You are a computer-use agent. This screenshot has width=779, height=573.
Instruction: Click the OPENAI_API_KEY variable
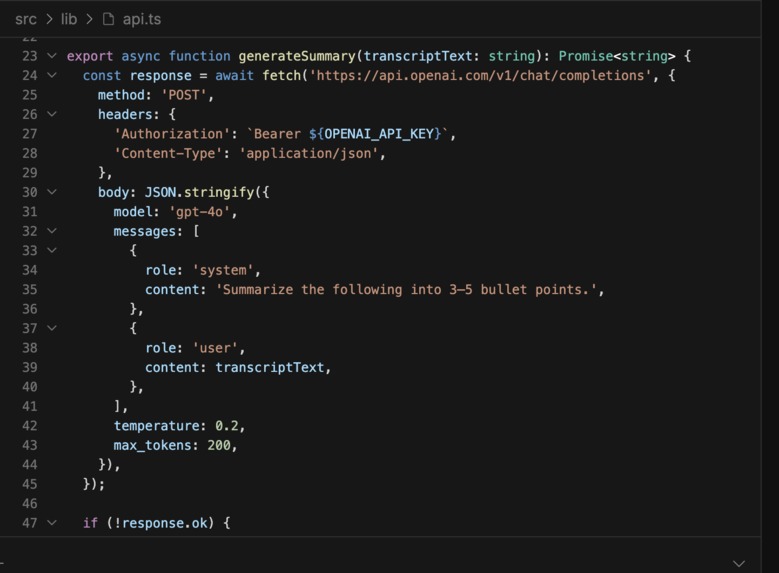click(x=379, y=134)
